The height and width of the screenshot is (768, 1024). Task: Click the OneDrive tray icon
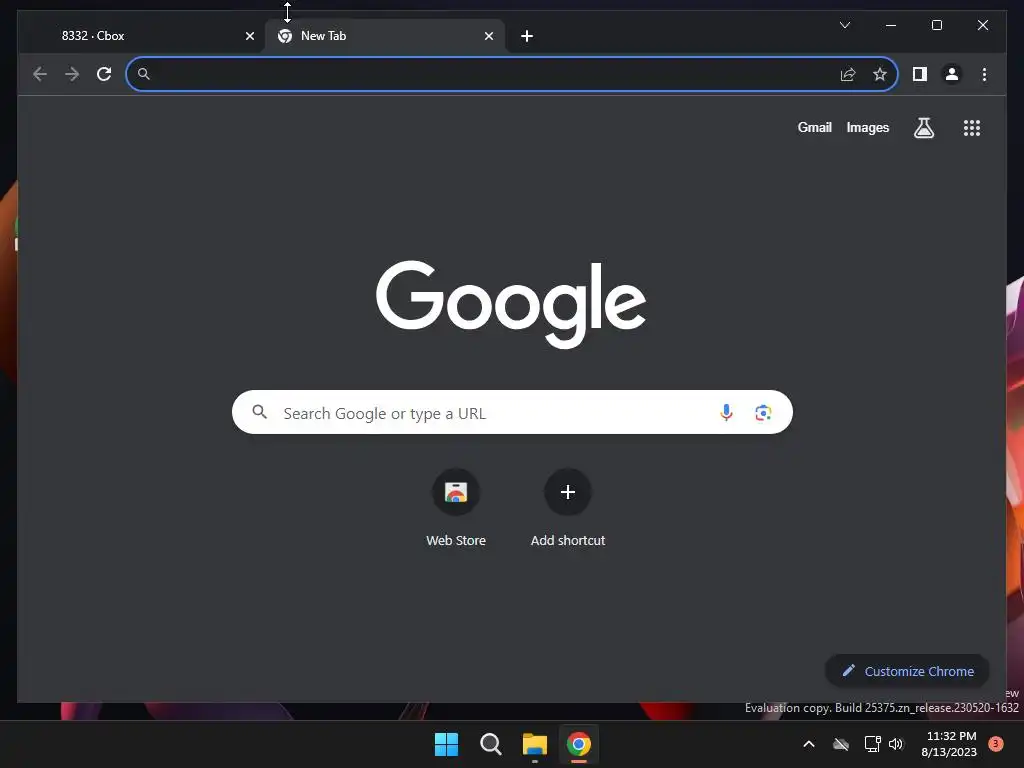tap(841, 744)
